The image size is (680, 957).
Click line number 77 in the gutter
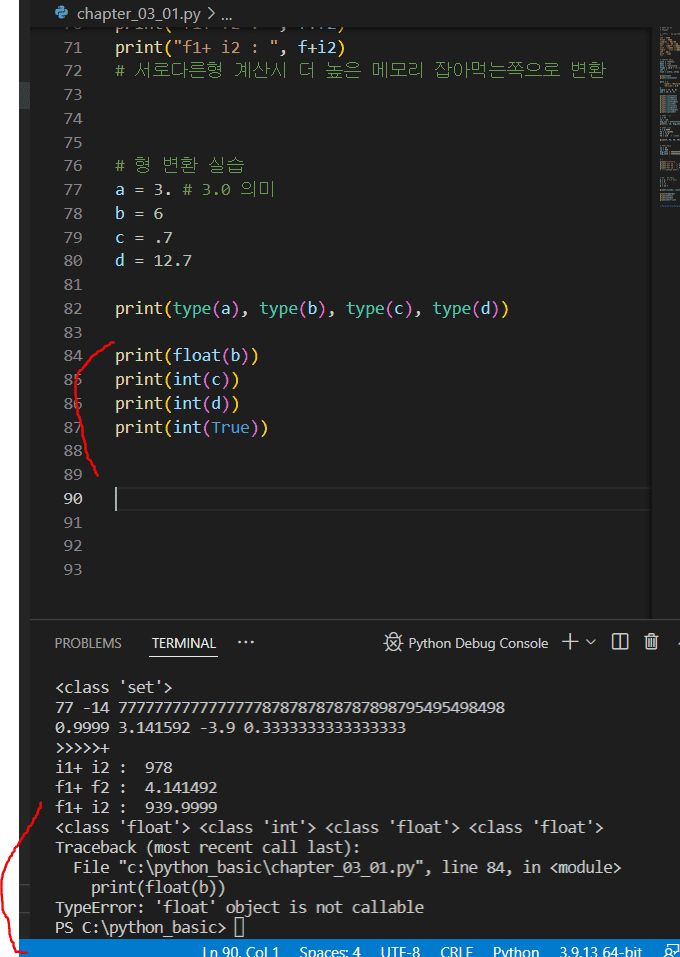73,189
